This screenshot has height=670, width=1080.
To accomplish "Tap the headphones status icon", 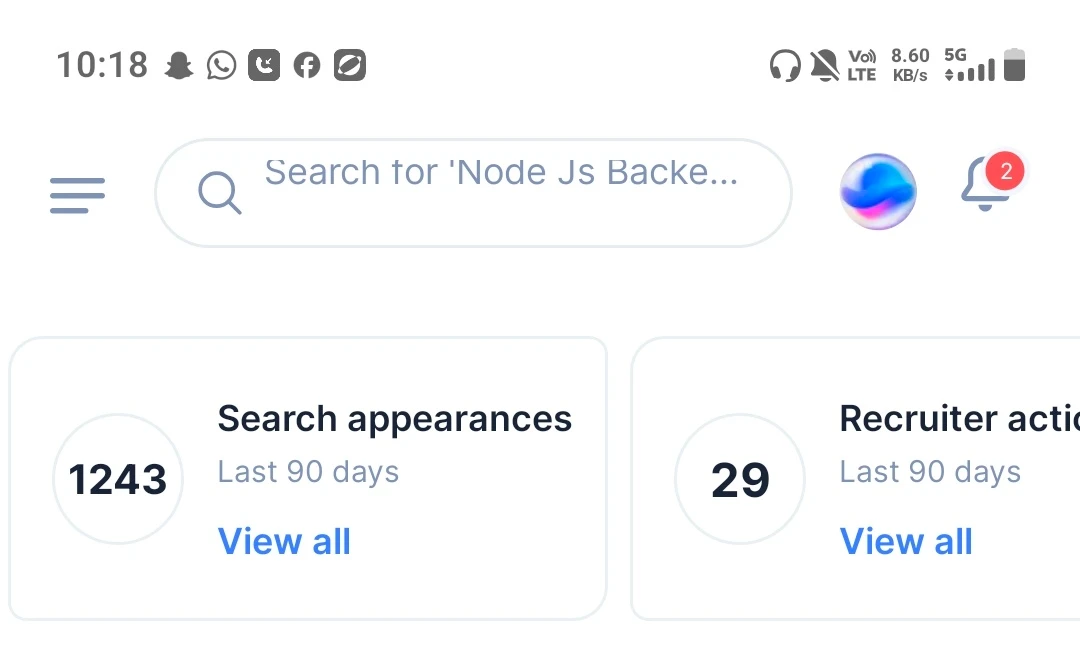I will click(x=785, y=66).
